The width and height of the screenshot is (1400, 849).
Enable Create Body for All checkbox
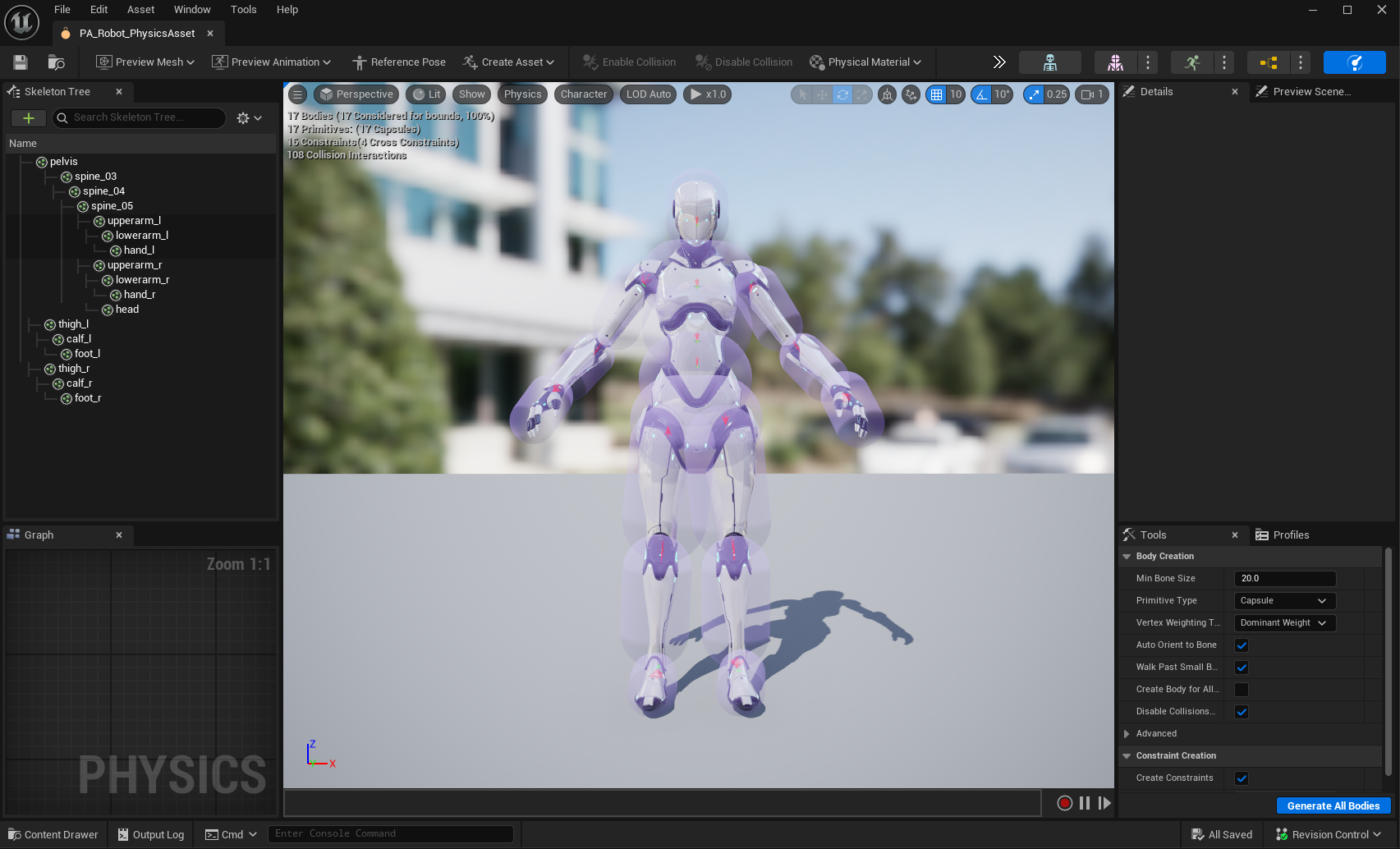pyautogui.click(x=1242, y=690)
